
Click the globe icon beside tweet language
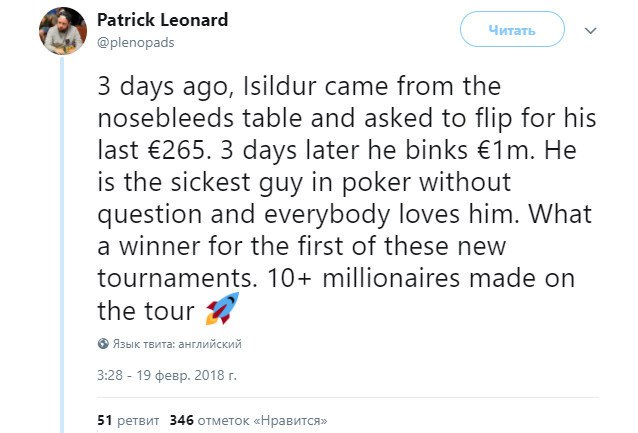(103, 344)
